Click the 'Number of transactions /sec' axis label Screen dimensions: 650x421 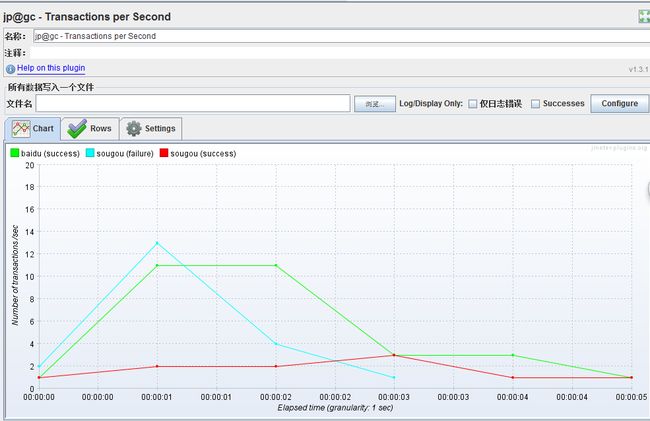point(15,275)
